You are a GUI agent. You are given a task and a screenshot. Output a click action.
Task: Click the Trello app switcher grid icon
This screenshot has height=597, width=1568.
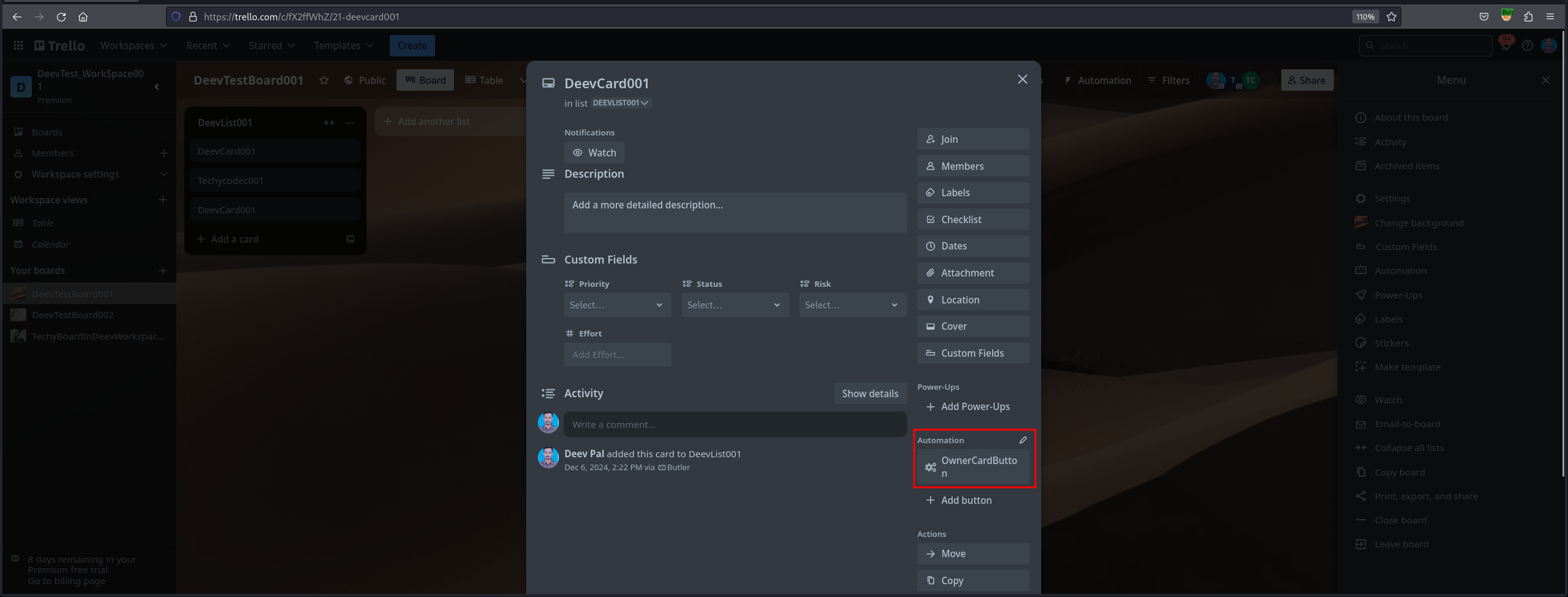(18, 45)
